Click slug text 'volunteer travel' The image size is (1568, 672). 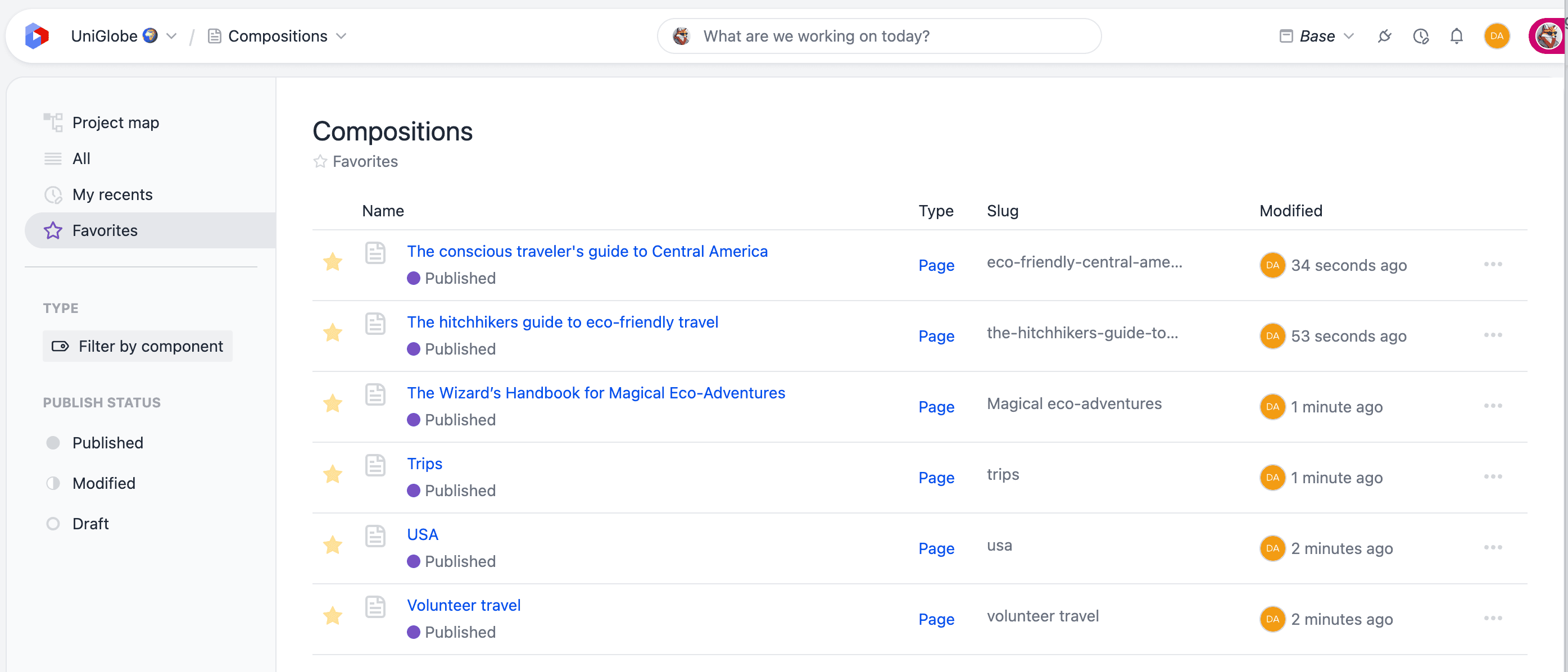coord(1042,615)
